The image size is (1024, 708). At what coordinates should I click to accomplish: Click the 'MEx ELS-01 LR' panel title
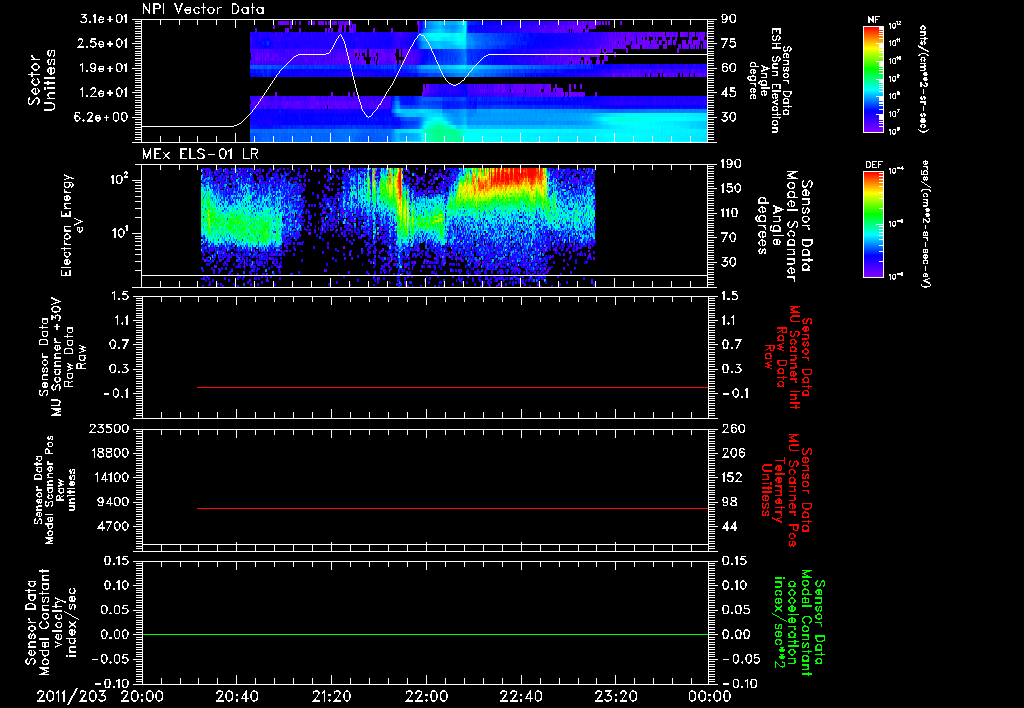[200, 154]
